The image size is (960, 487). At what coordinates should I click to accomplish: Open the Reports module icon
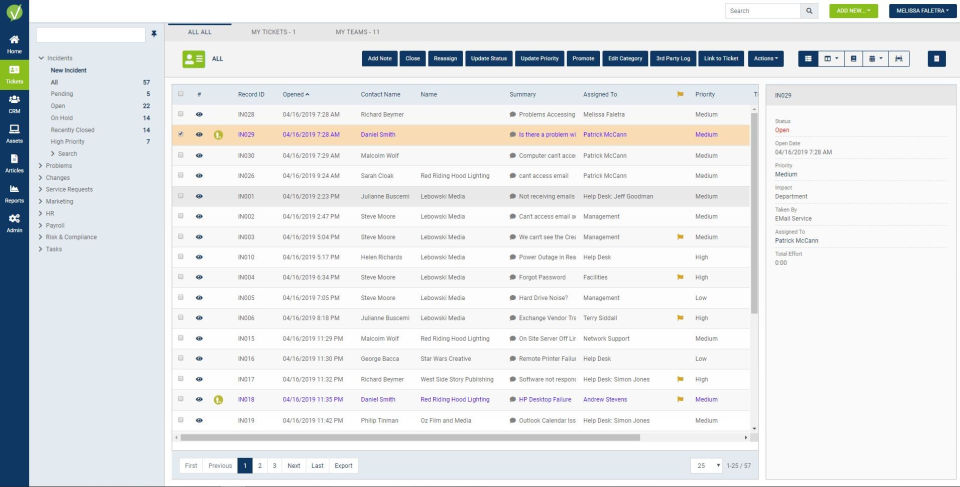tap(14, 191)
